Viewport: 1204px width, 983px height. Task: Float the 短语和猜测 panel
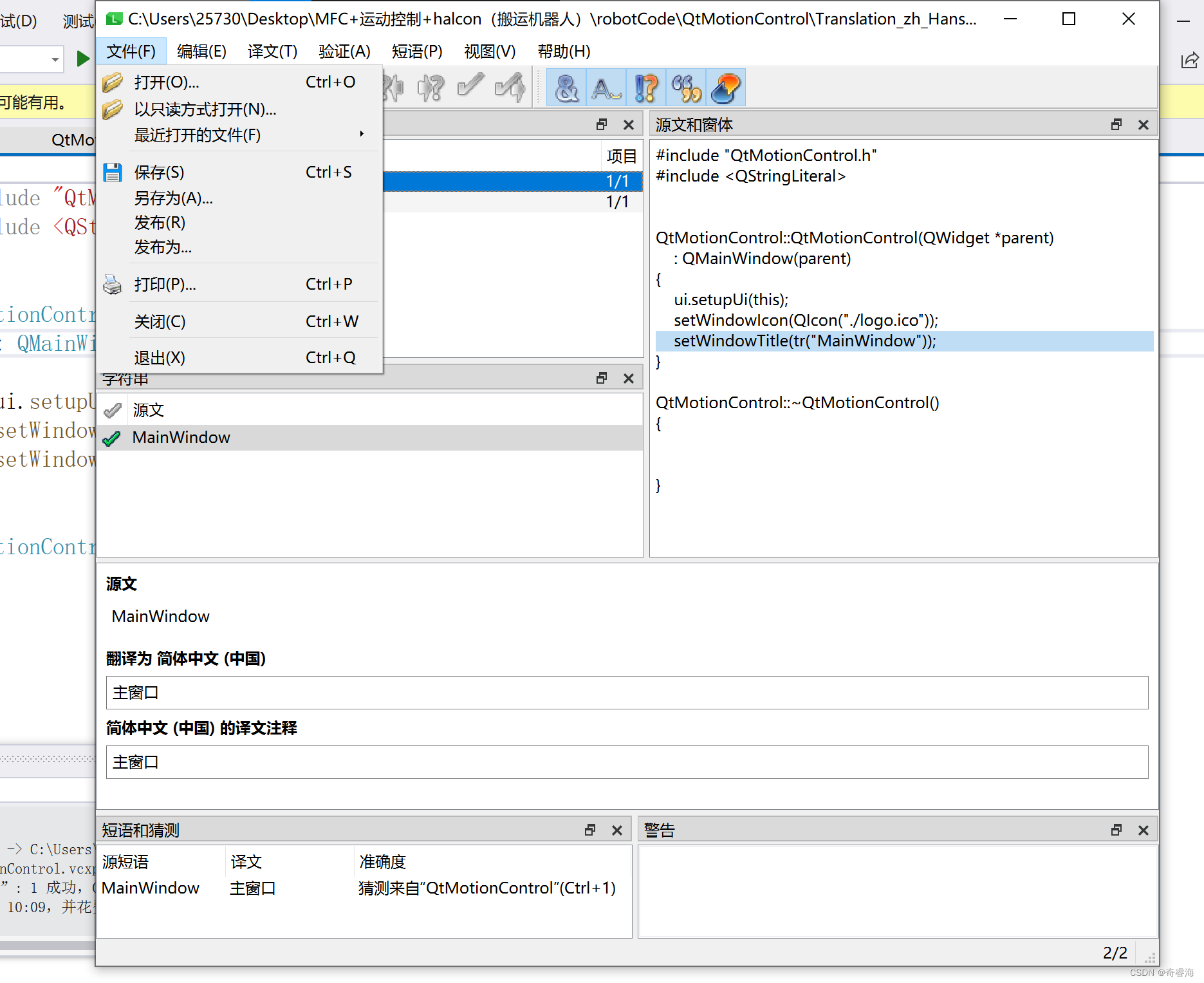590,830
